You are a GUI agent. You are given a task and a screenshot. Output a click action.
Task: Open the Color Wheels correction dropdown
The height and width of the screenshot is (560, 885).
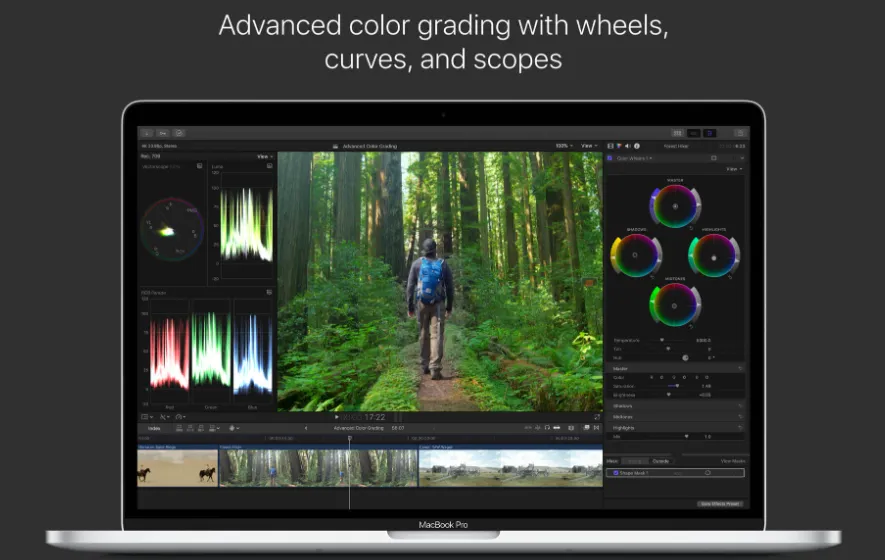click(x=635, y=159)
